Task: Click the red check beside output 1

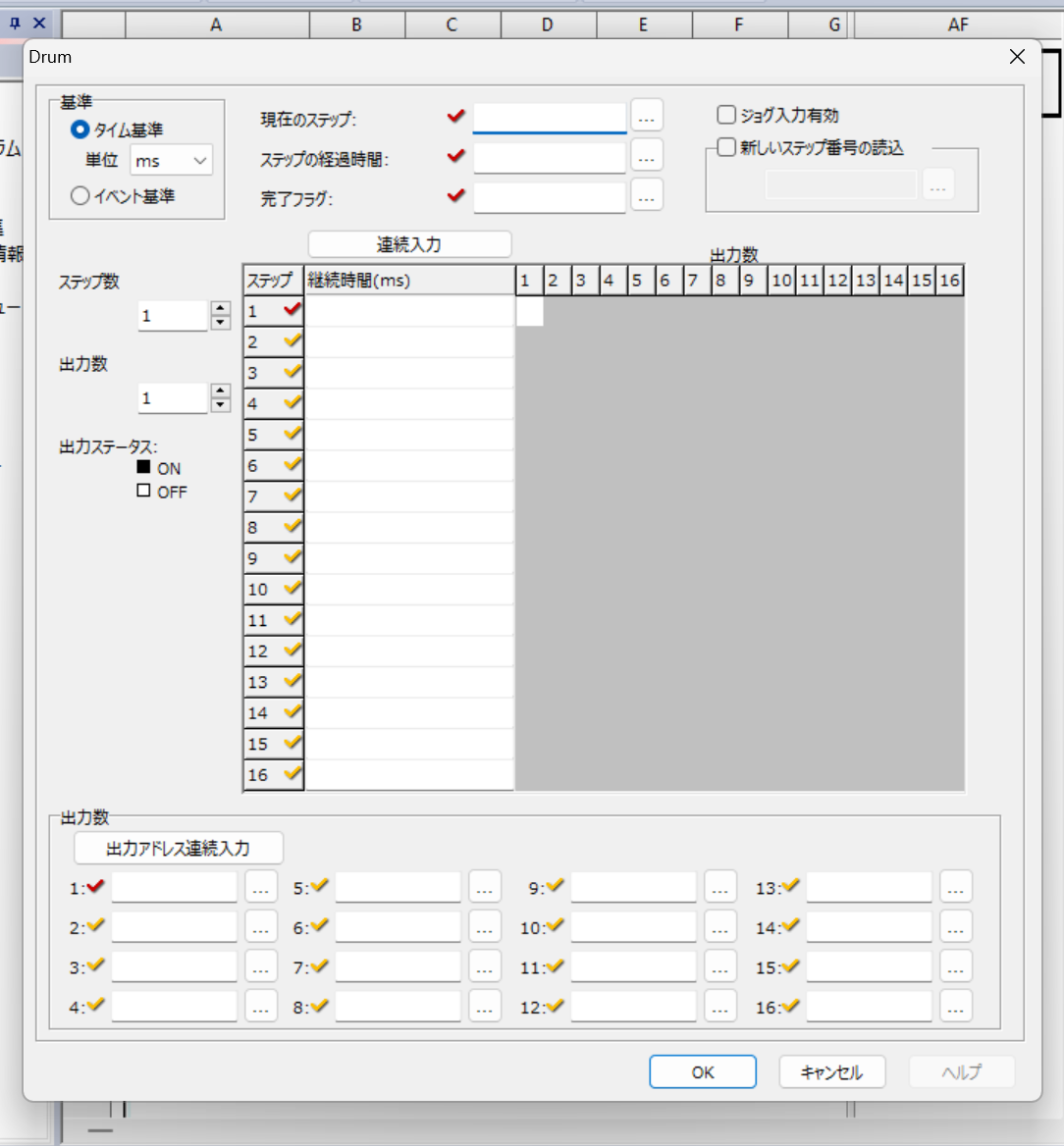Action: 96,886
